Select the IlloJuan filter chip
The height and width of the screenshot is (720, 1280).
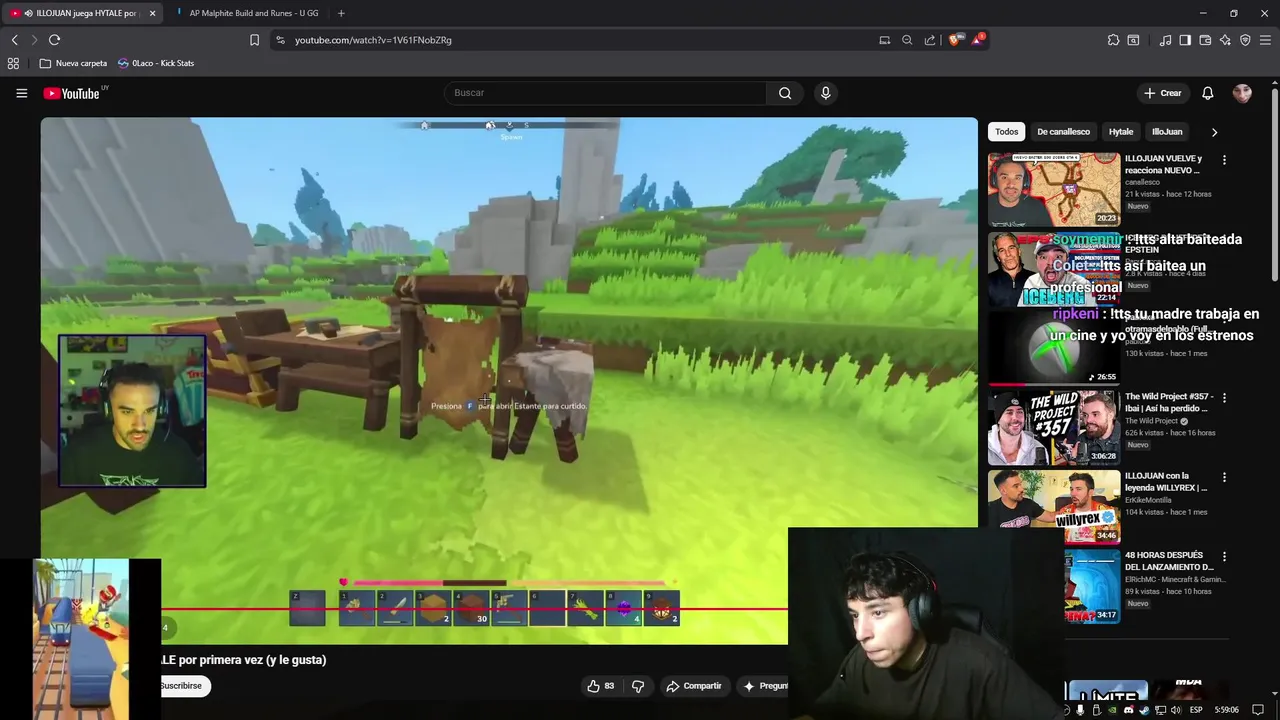pos(1167,132)
